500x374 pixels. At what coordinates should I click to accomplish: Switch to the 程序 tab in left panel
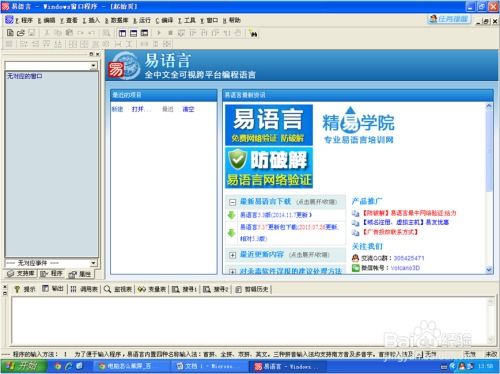pyautogui.click(x=52, y=274)
